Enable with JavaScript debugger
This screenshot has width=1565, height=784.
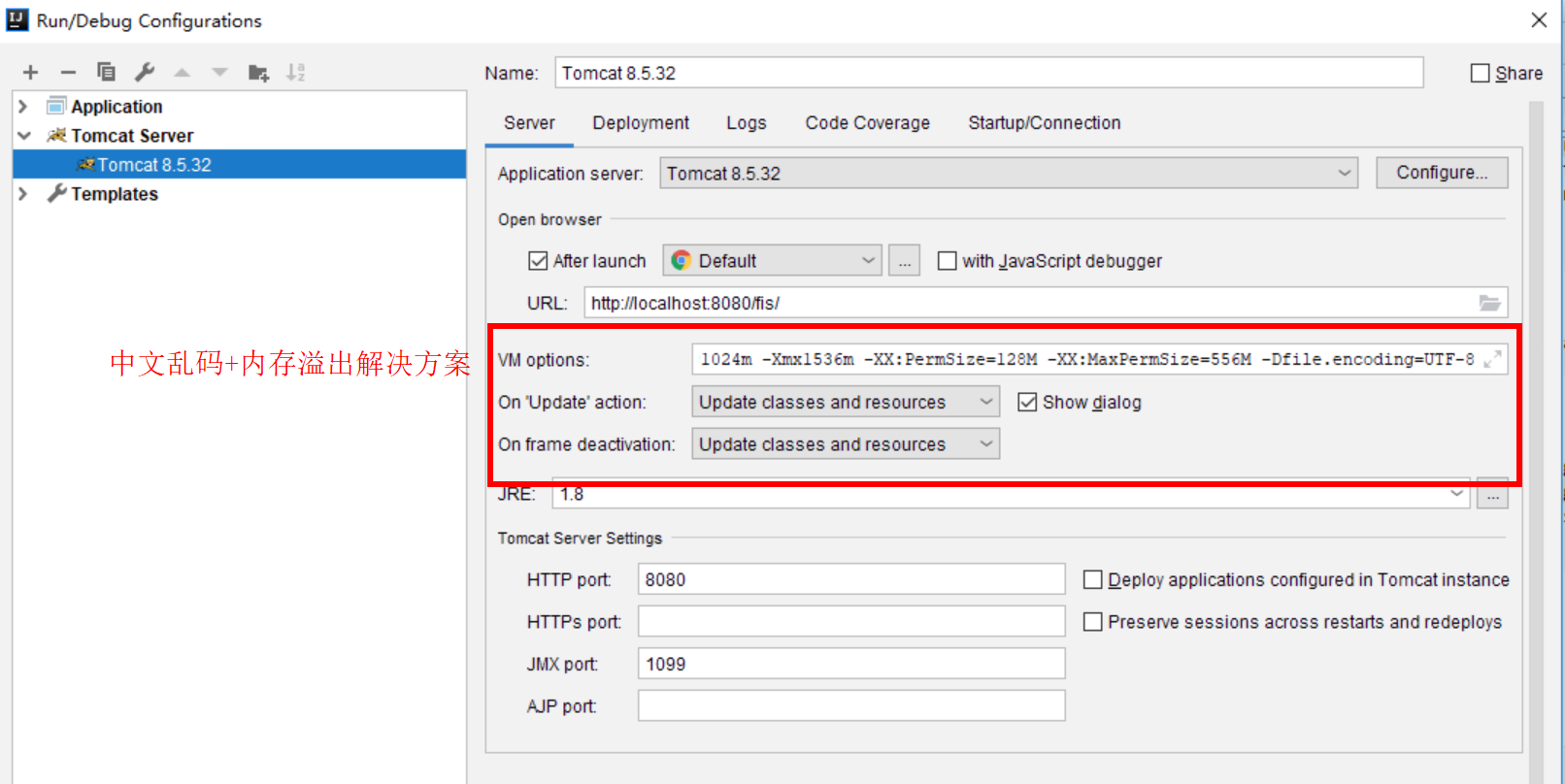point(947,260)
